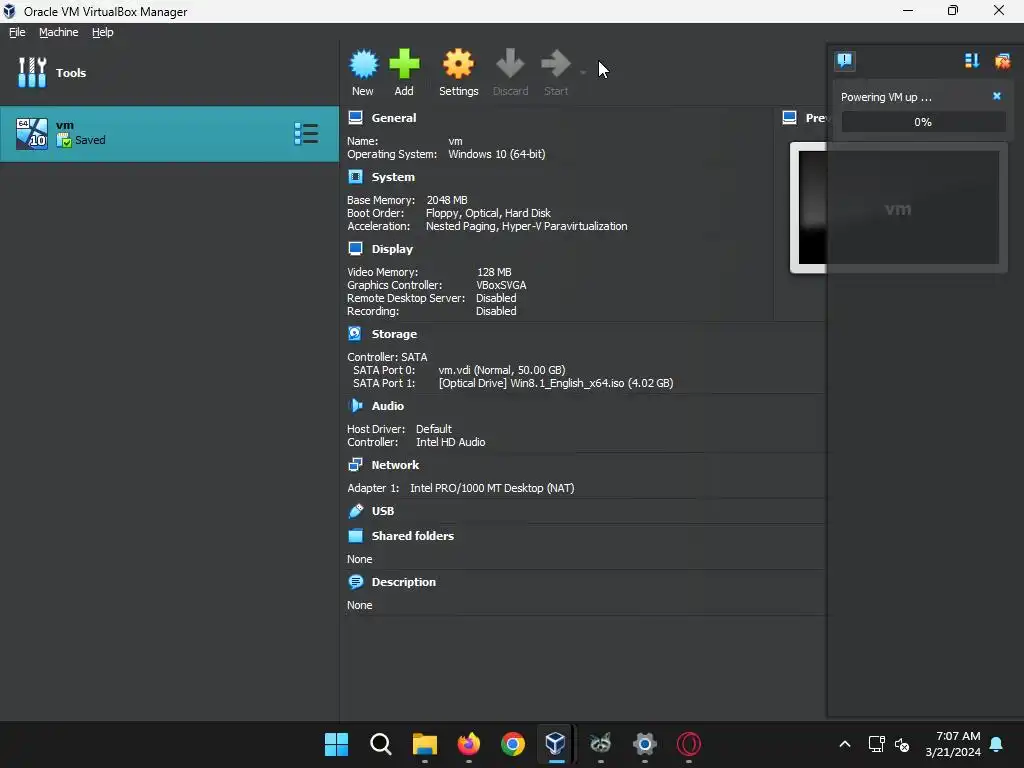Click the Shared folders section icon
The height and width of the screenshot is (768, 1024).
pyautogui.click(x=355, y=536)
